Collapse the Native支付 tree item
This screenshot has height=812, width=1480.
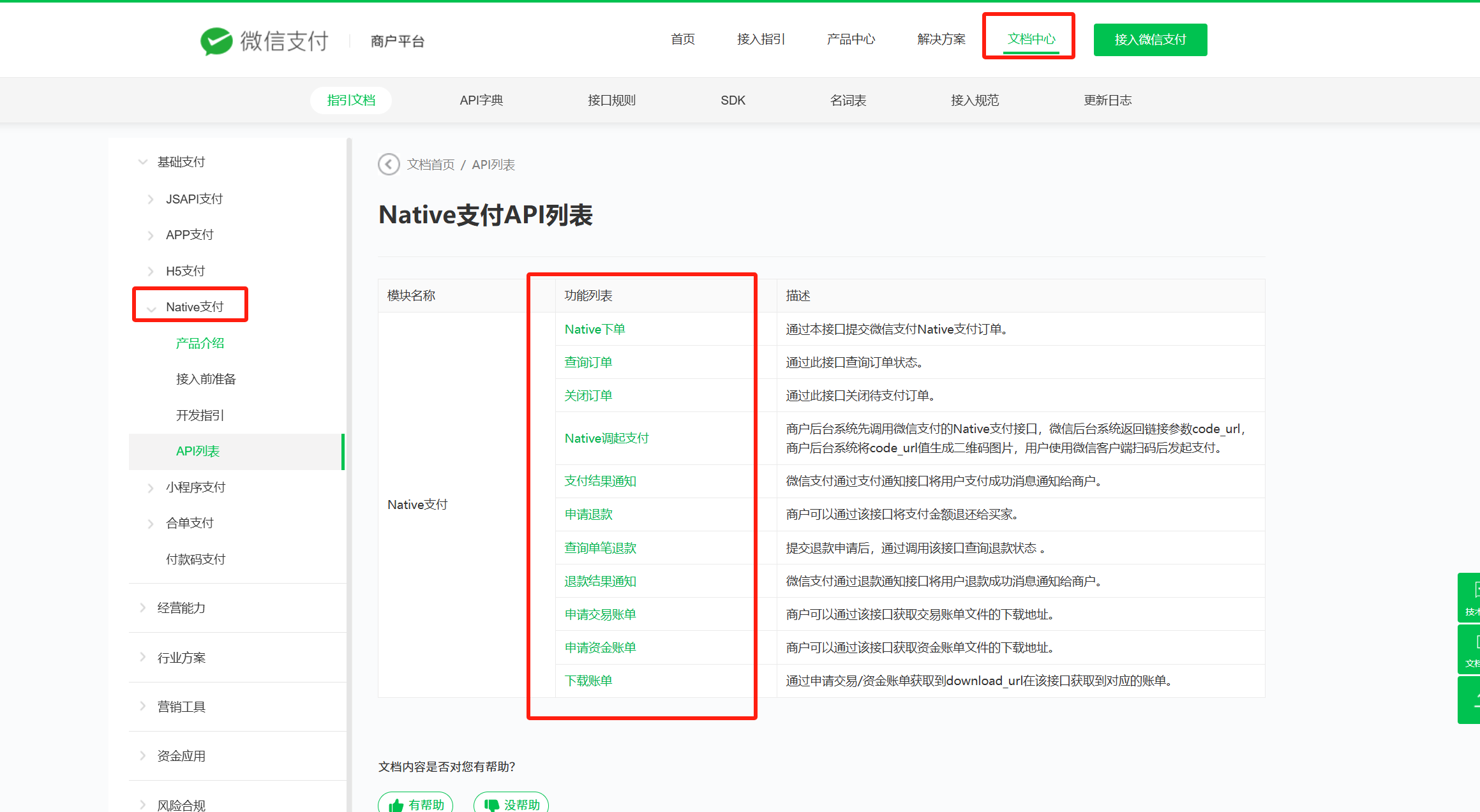[x=151, y=307]
